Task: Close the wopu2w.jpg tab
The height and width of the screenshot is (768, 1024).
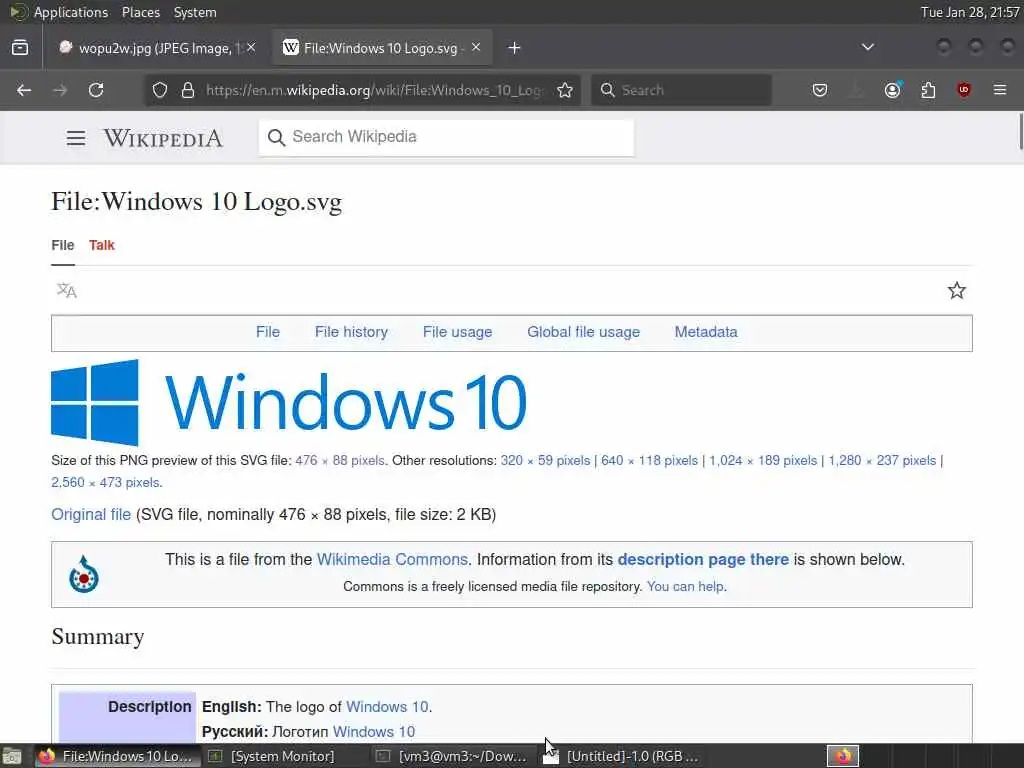Action: click(x=251, y=47)
